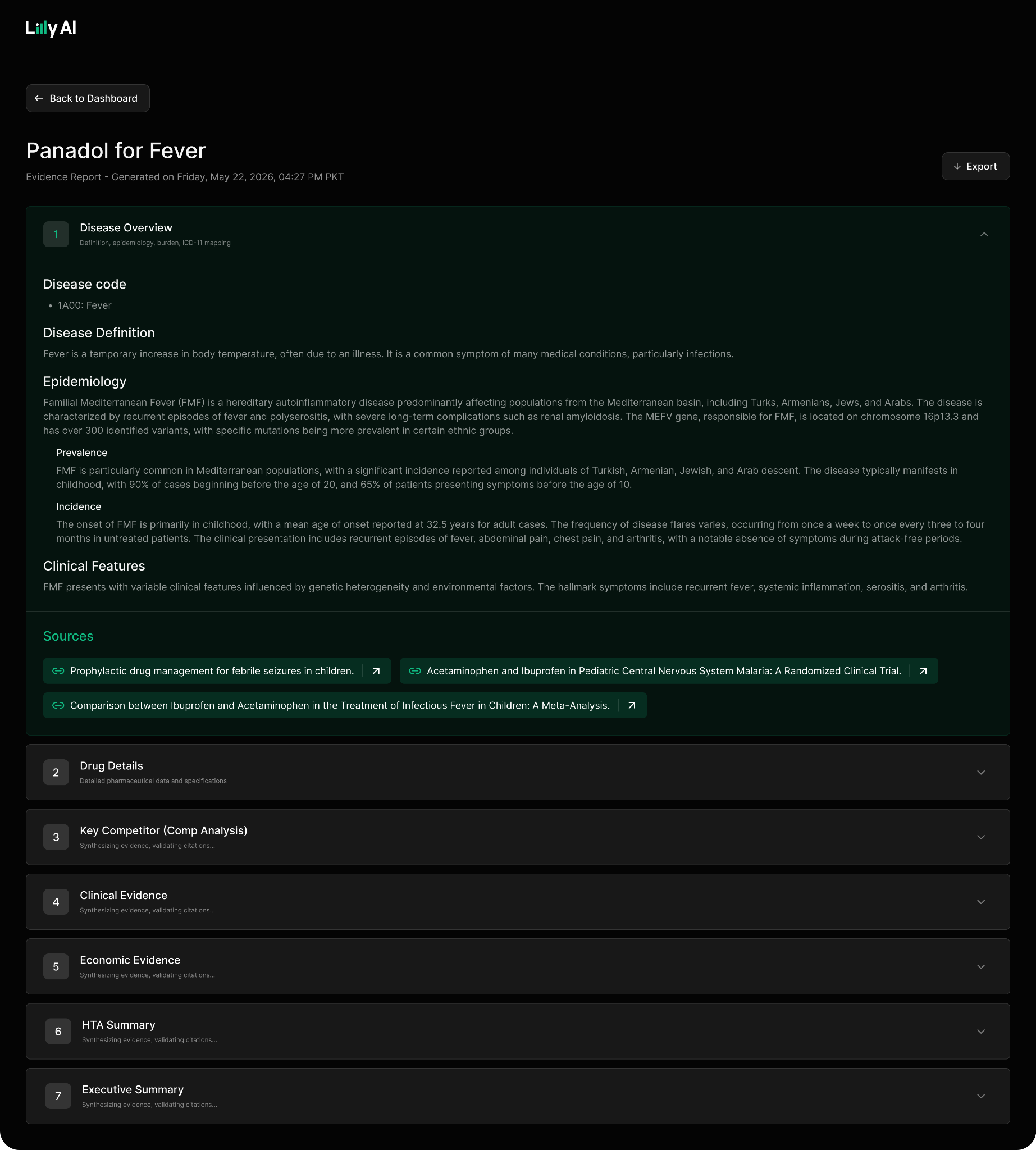1036x1150 pixels.
Task: Select the HTA Summary section title
Action: [x=118, y=1025]
